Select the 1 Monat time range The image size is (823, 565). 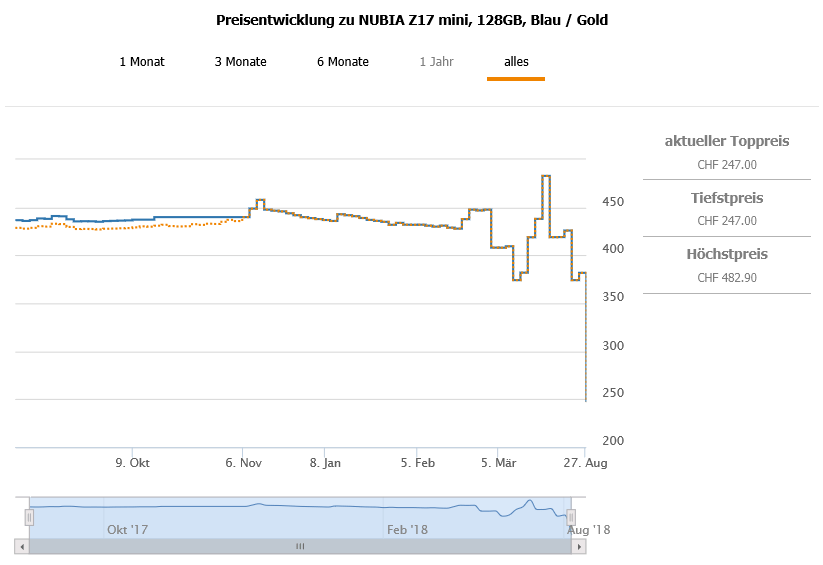tap(142, 62)
